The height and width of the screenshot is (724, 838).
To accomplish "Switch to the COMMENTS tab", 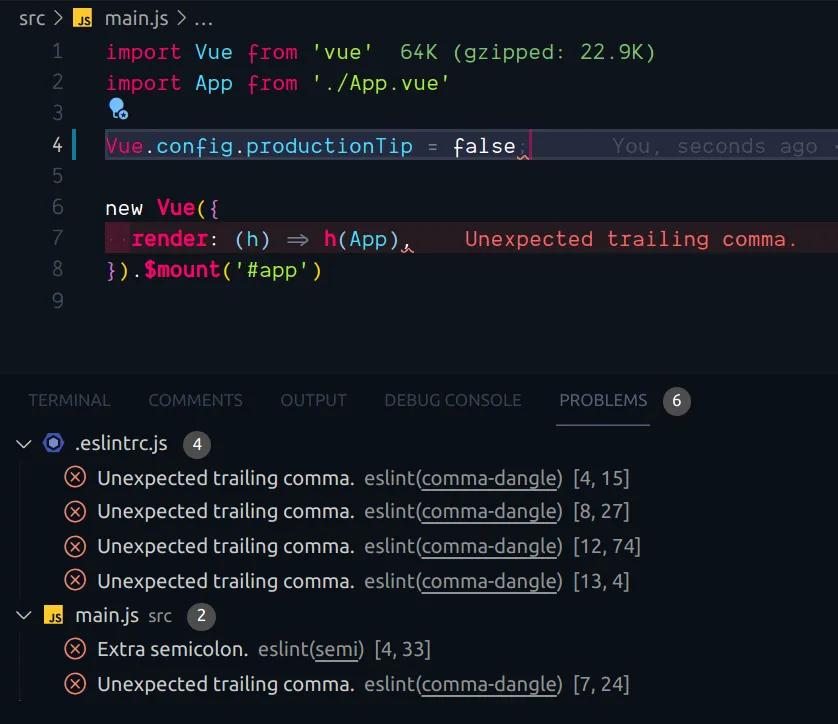I will point(196,400).
